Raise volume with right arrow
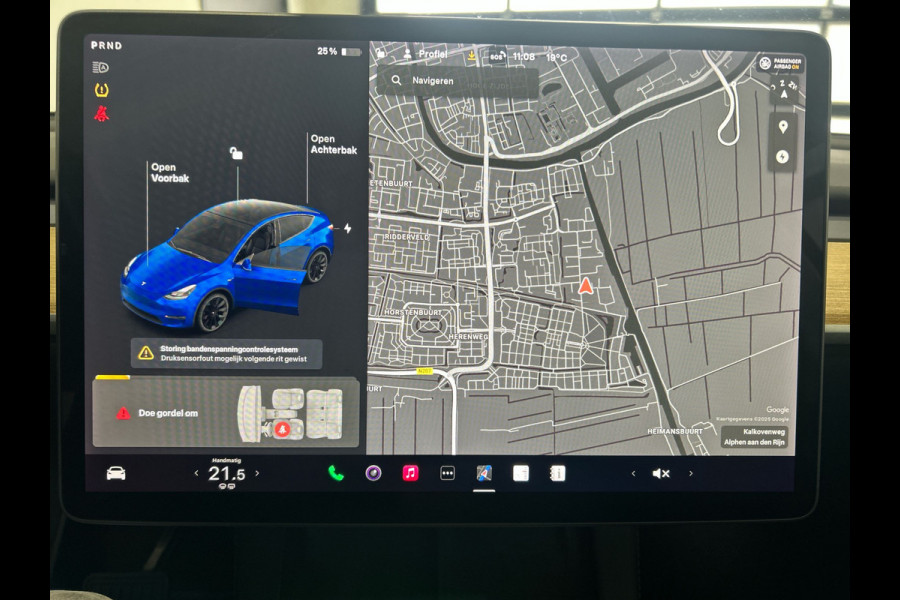This screenshot has width=900, height=600. tap(690, 473)
